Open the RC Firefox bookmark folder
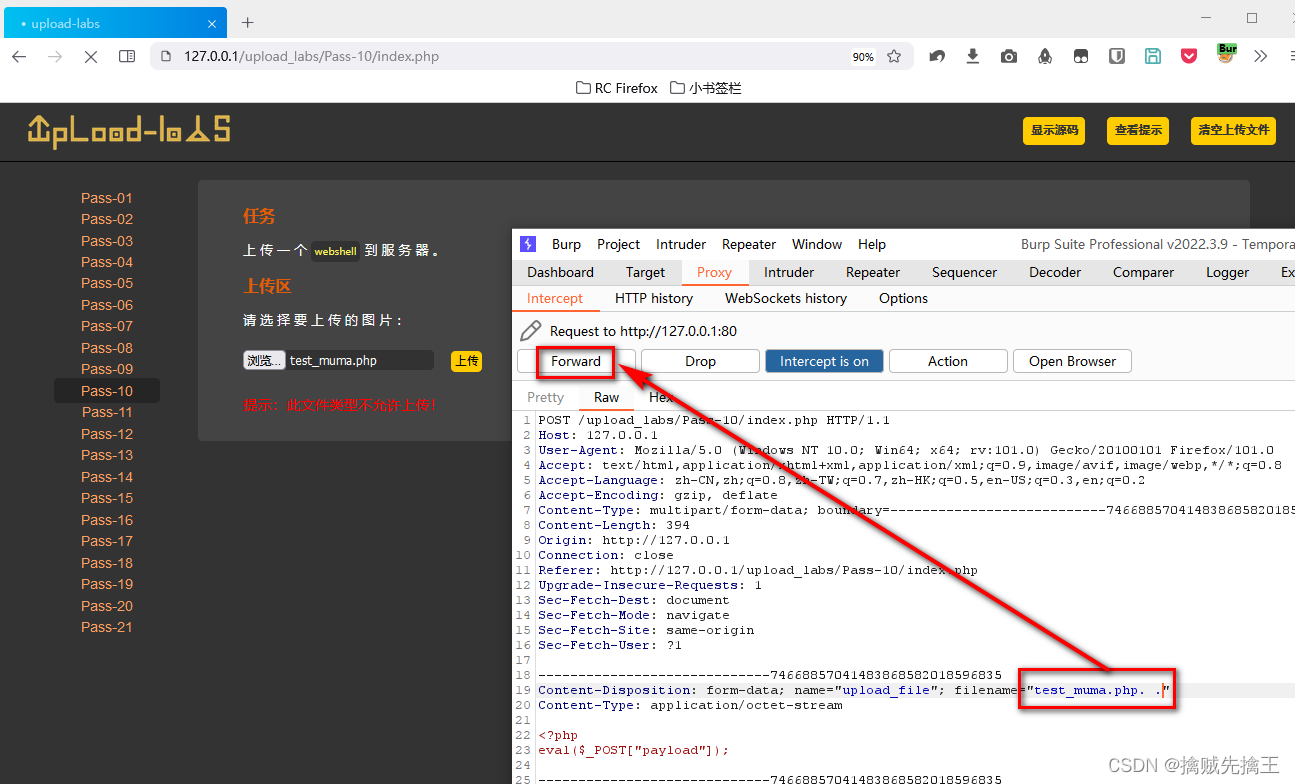This screenshot has width=1295, height=784. click(x=617, y=88)
